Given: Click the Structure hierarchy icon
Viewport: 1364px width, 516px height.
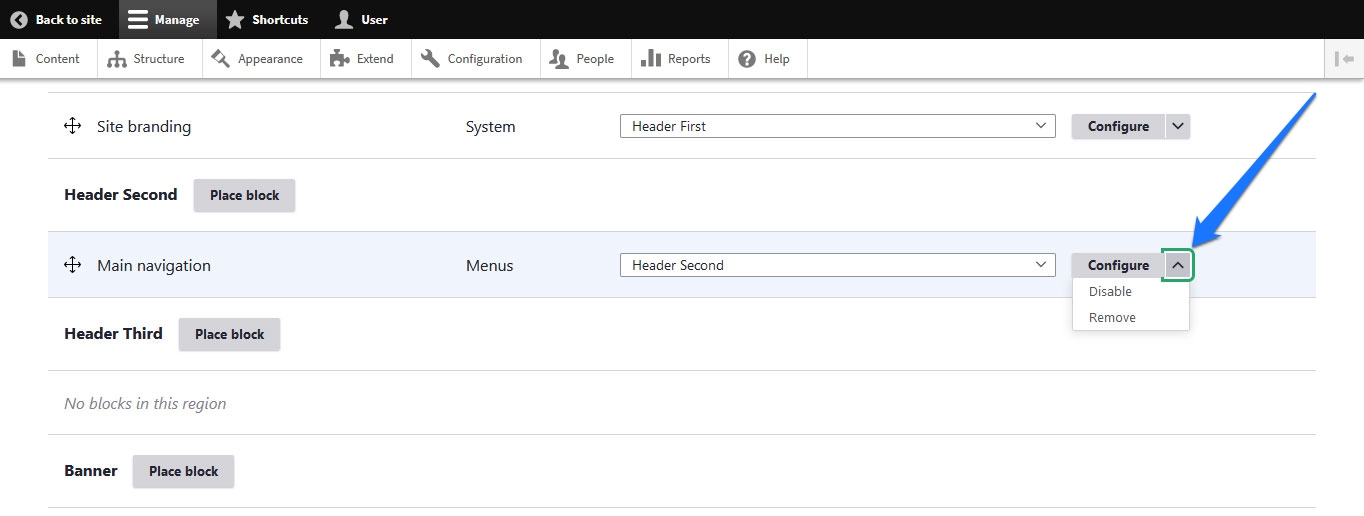Looking at the screenshot, I should tap(116, 59).
